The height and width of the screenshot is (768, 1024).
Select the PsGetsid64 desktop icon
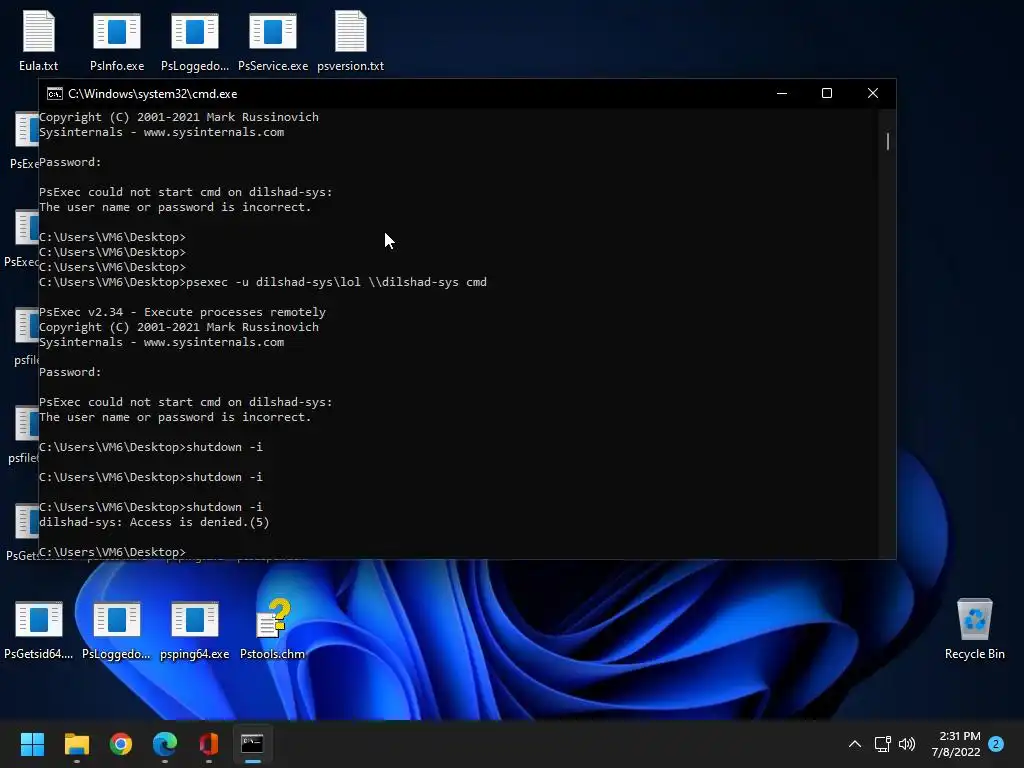click(x=39, y=630)
